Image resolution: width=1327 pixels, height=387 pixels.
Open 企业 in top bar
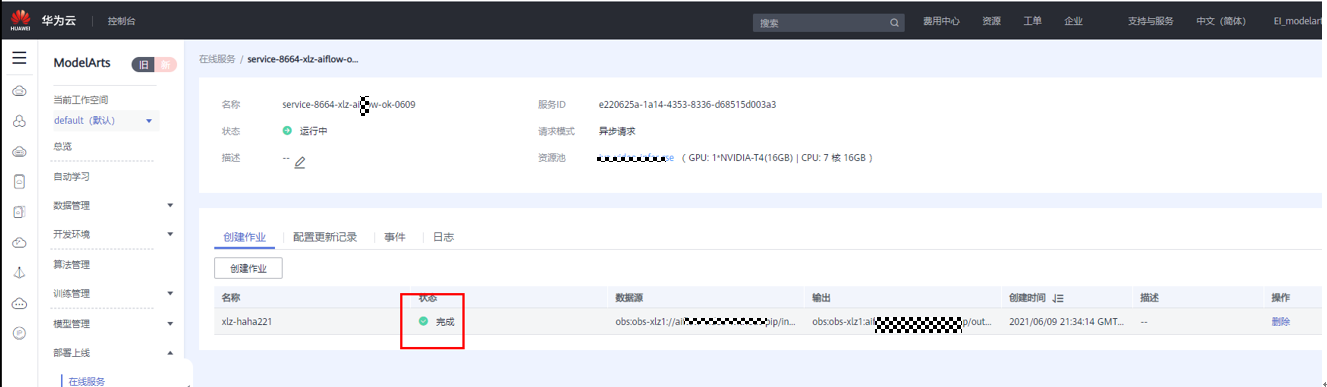(1073, 21)
